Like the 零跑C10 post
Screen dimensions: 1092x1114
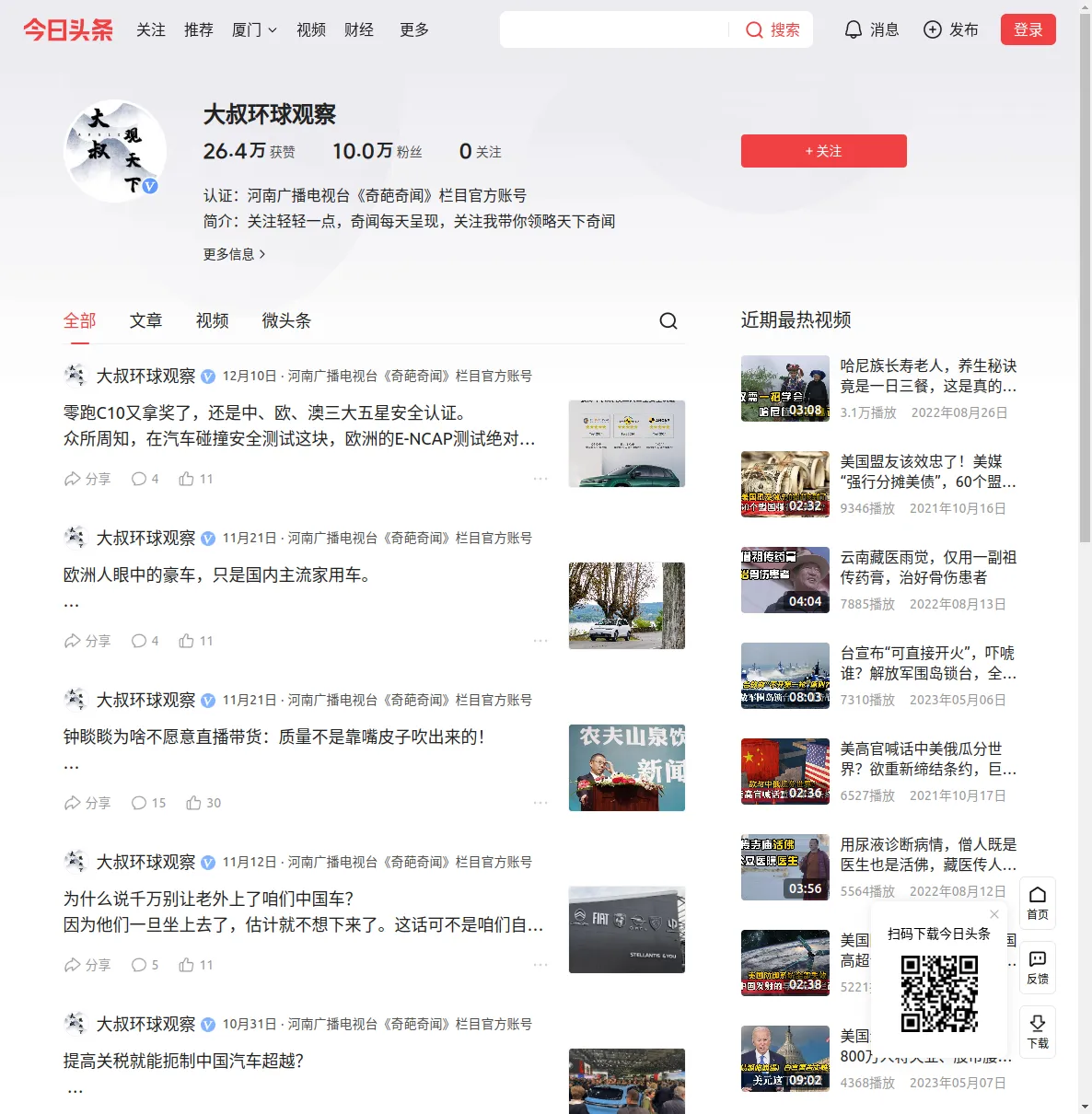click(x=196, y=479)
